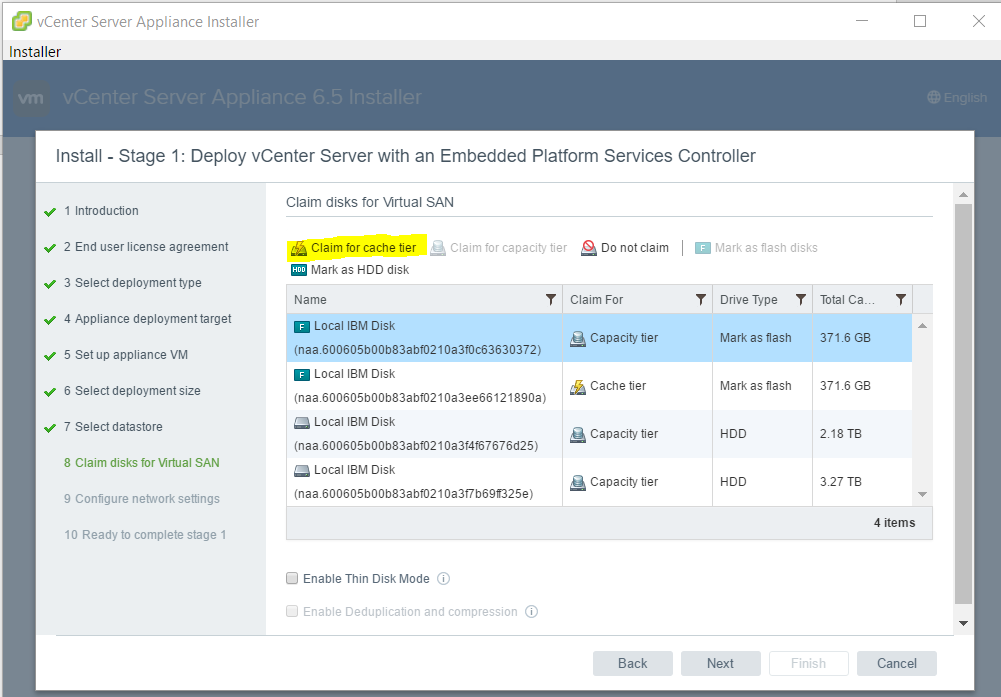Click the Mark as HDD disk icon
The height and width of the screenshot is (697, 1001).
click(x=299, y=269)
